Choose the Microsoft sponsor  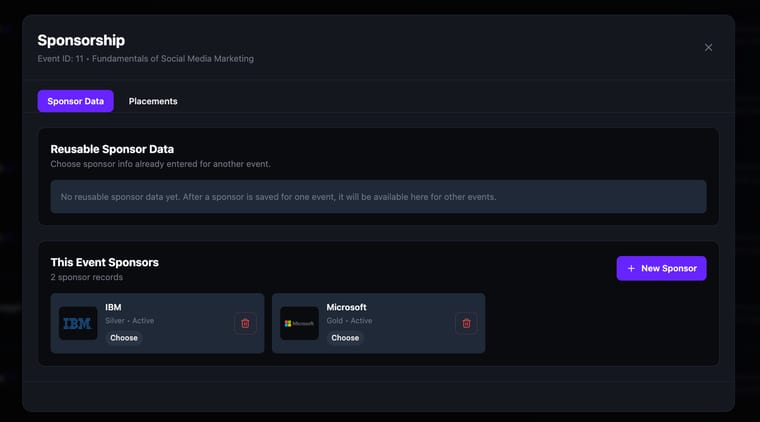[345, 338]
